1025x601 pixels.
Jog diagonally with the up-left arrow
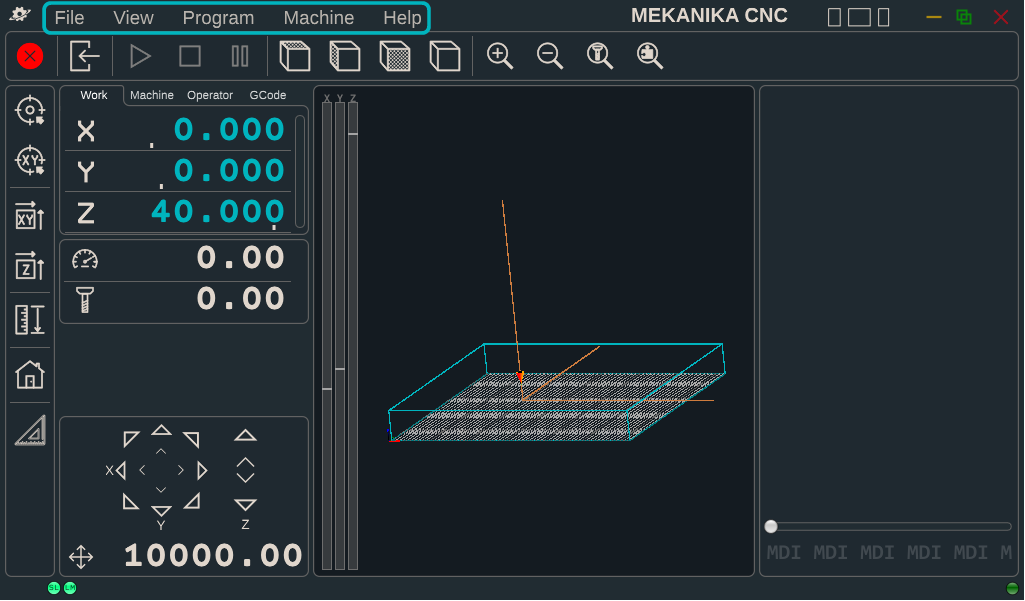tap(131, 439)
